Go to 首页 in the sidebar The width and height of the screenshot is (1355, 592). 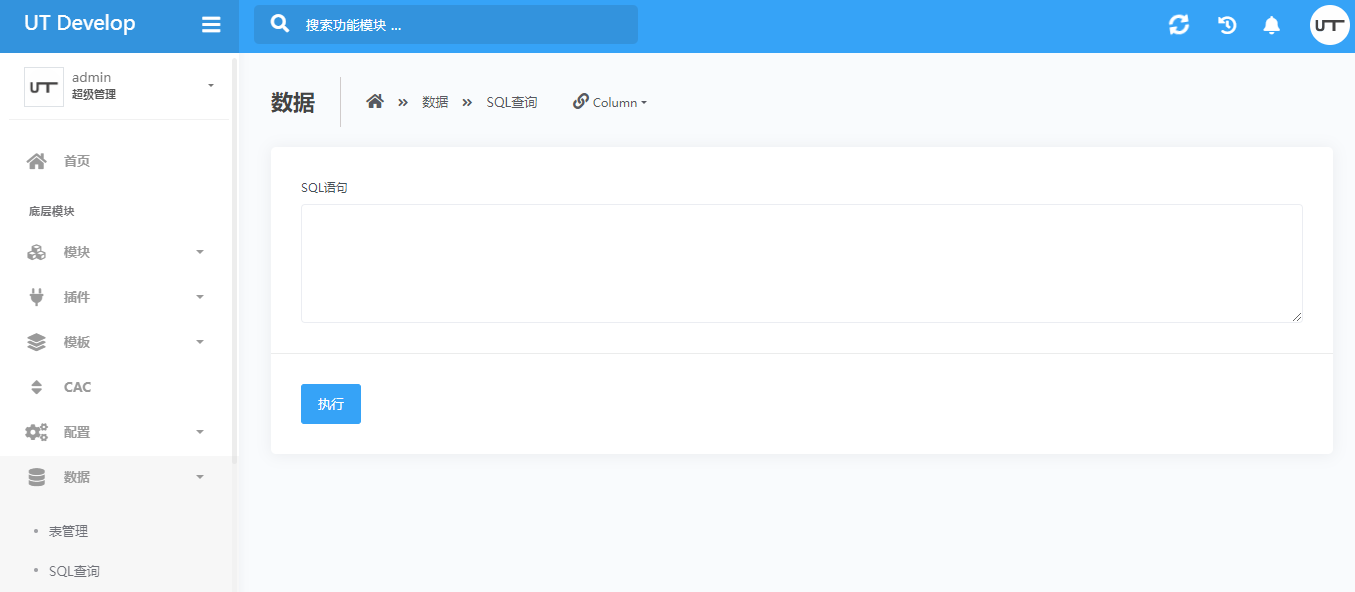click(x=77, y=161)
